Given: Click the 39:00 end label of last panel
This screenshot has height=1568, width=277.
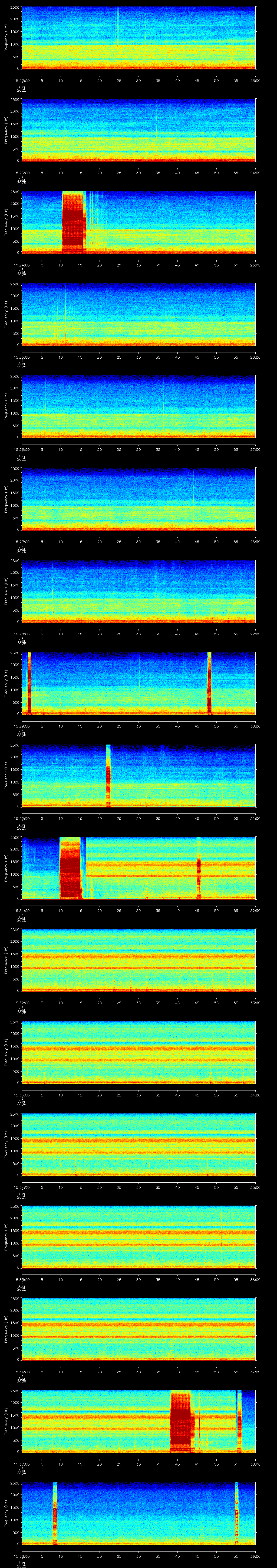Looking at the screenshot, I should point(255,1556).
